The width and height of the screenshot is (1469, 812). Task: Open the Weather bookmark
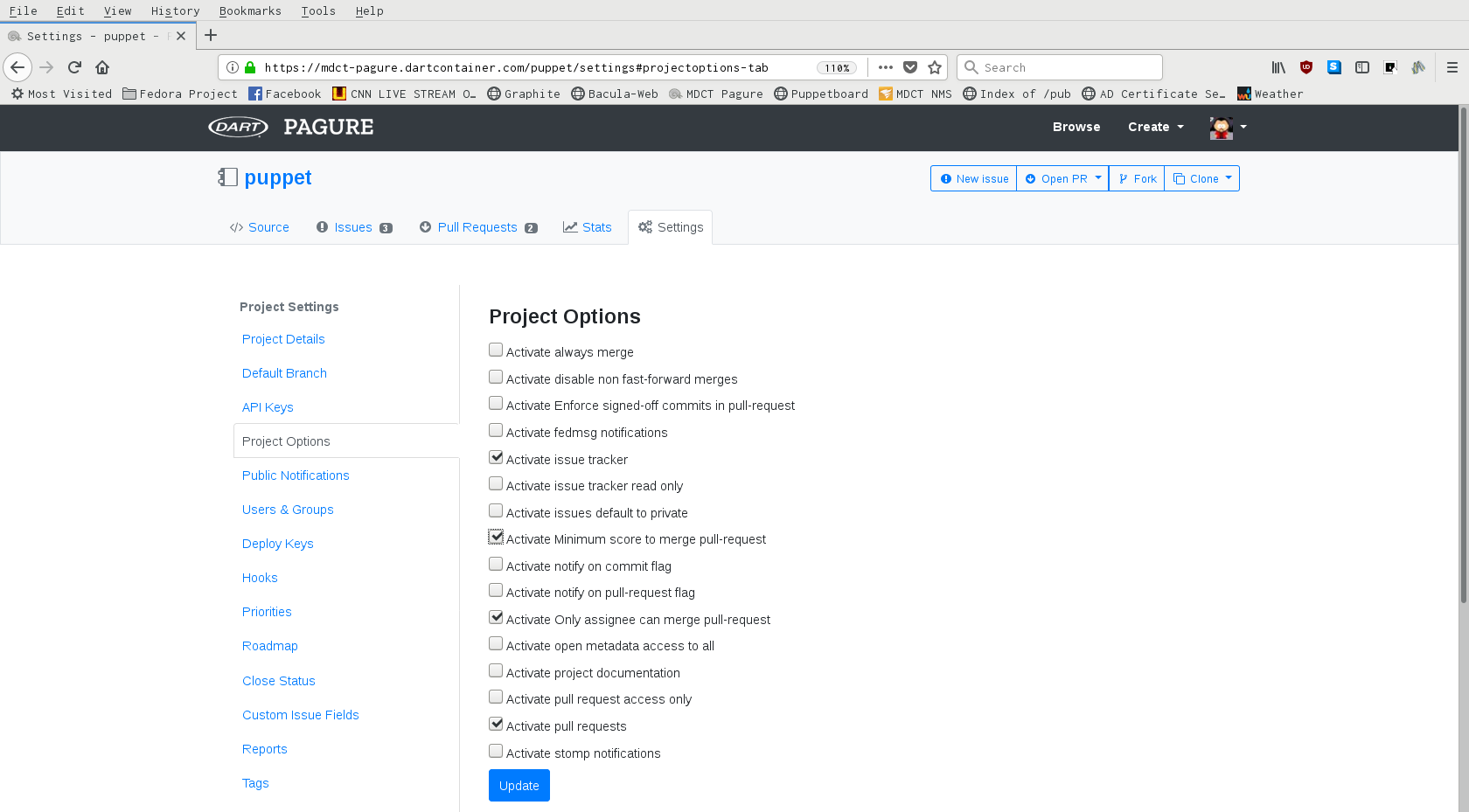point(1270,94)
